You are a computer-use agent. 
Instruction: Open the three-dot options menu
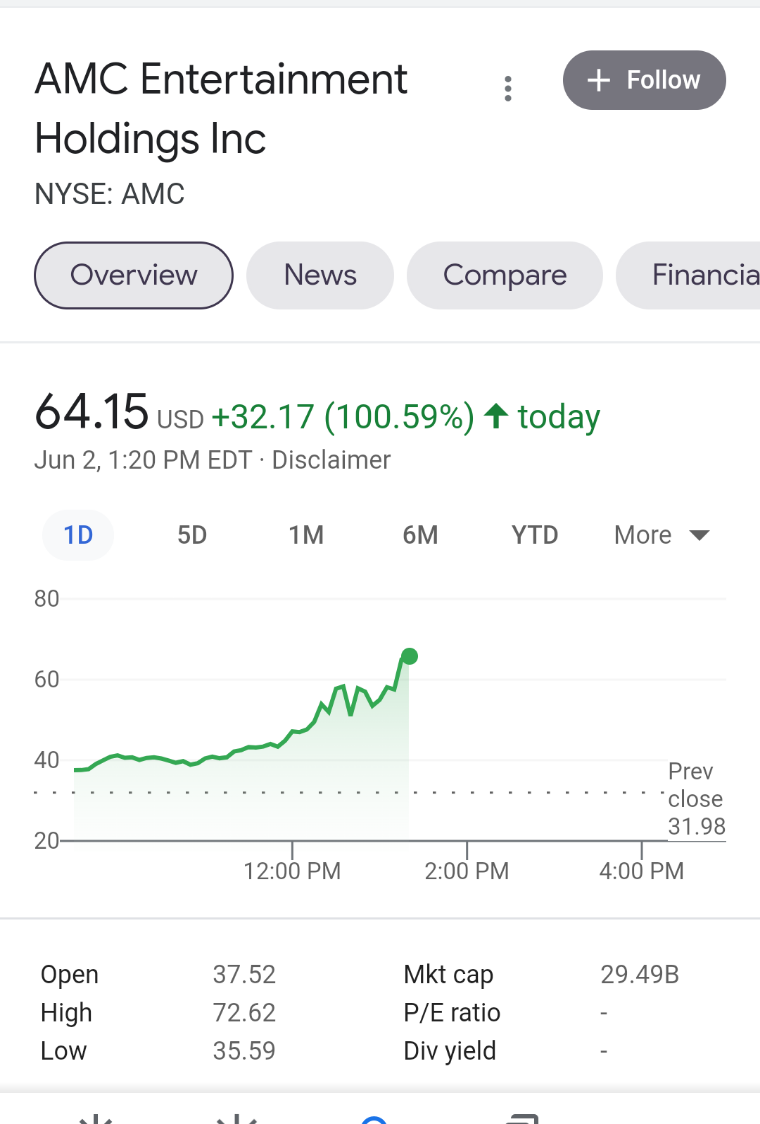(508, 89)
